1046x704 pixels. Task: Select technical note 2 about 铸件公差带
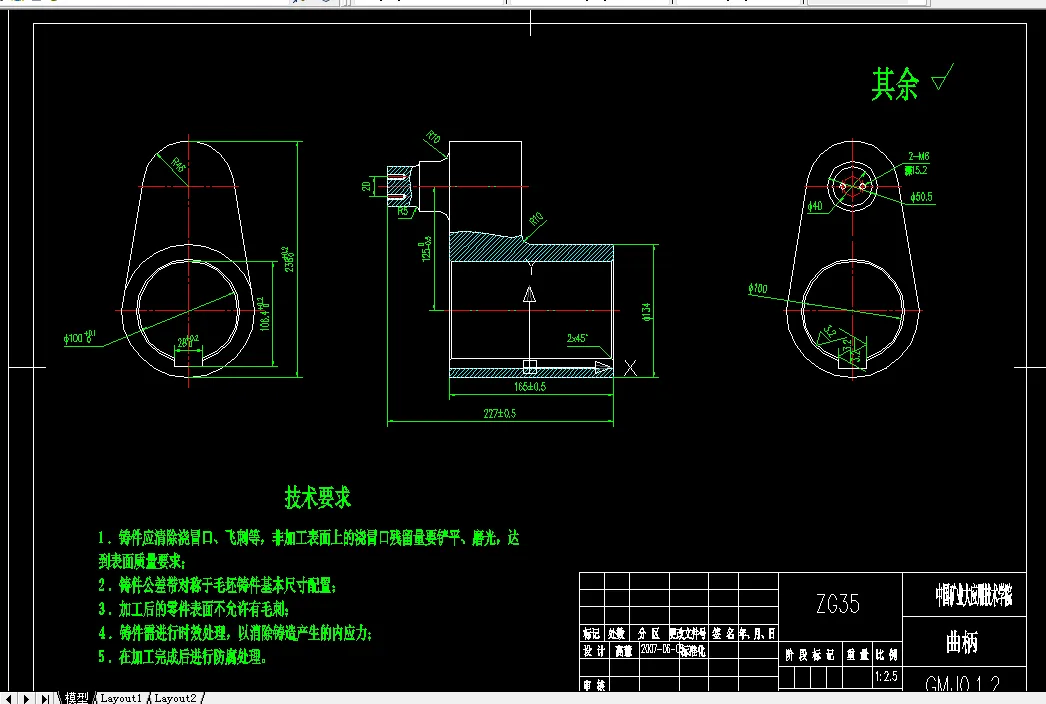217,585
